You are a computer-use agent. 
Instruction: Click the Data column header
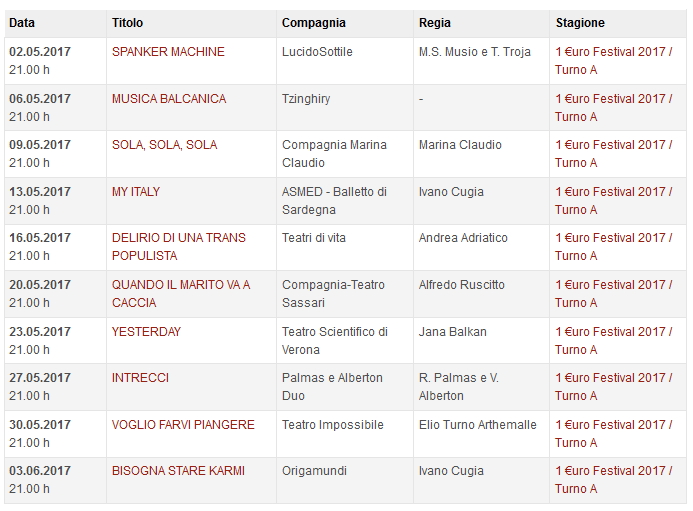coord(21,23)
